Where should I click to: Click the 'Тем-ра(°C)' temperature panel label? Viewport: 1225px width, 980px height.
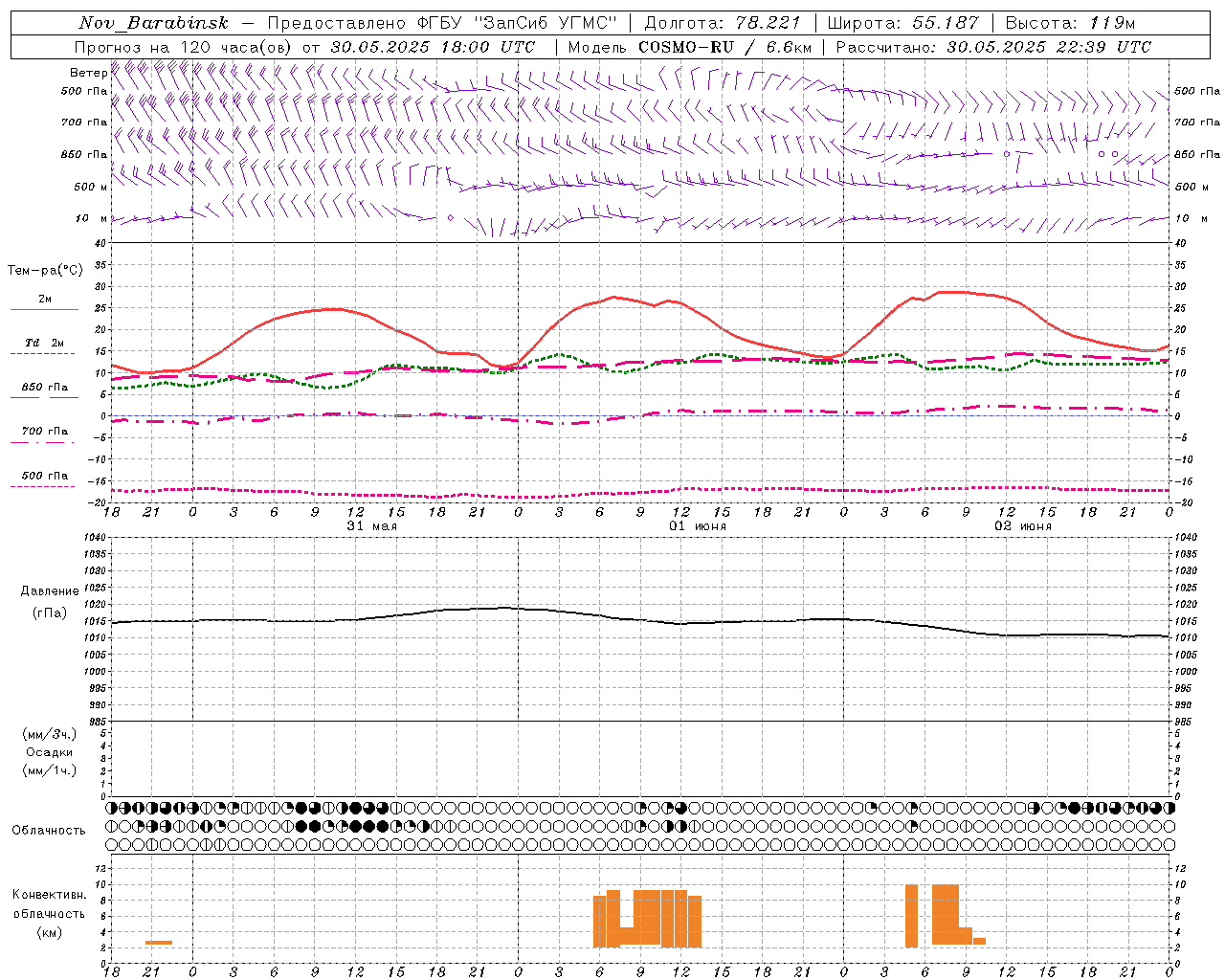coord(45,271)
